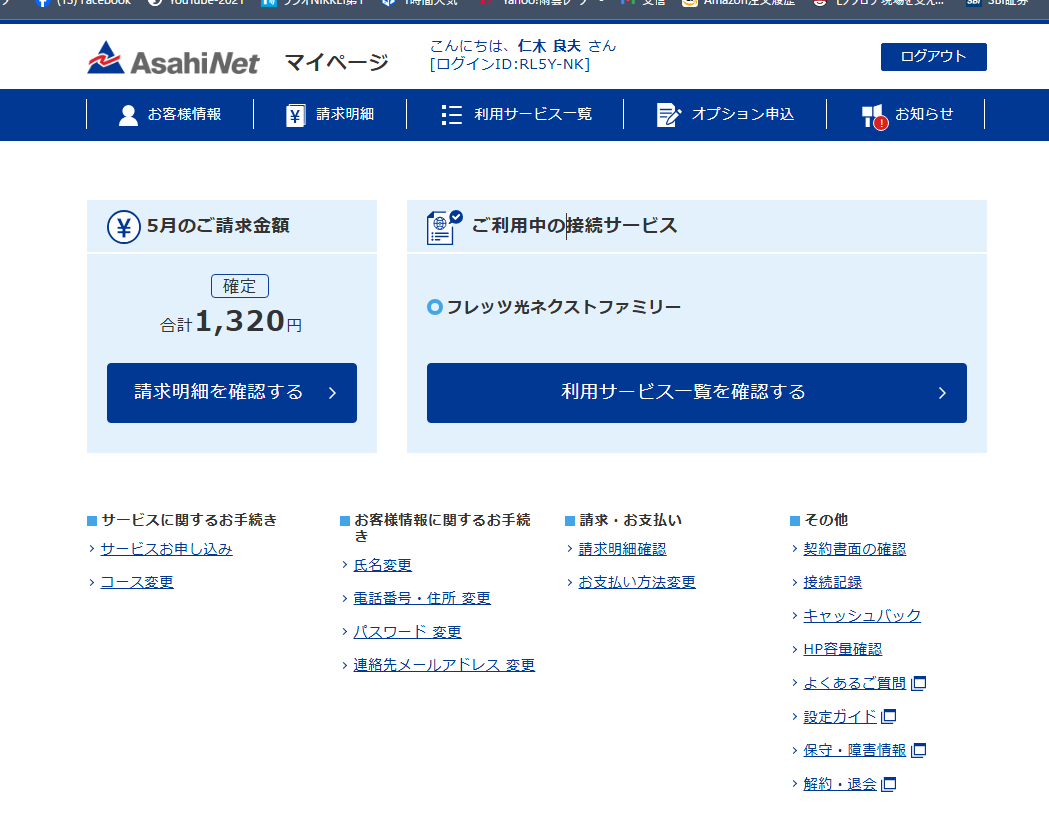
Task: Click the お客様情報に関するお手続き section heading
Action: (442, 528)
